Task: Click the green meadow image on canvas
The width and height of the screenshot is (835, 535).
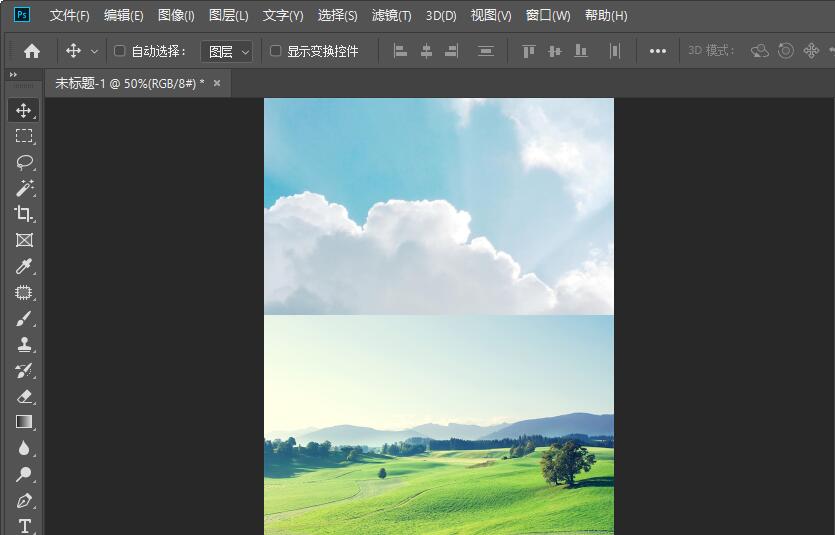Action: coord(439,425)
